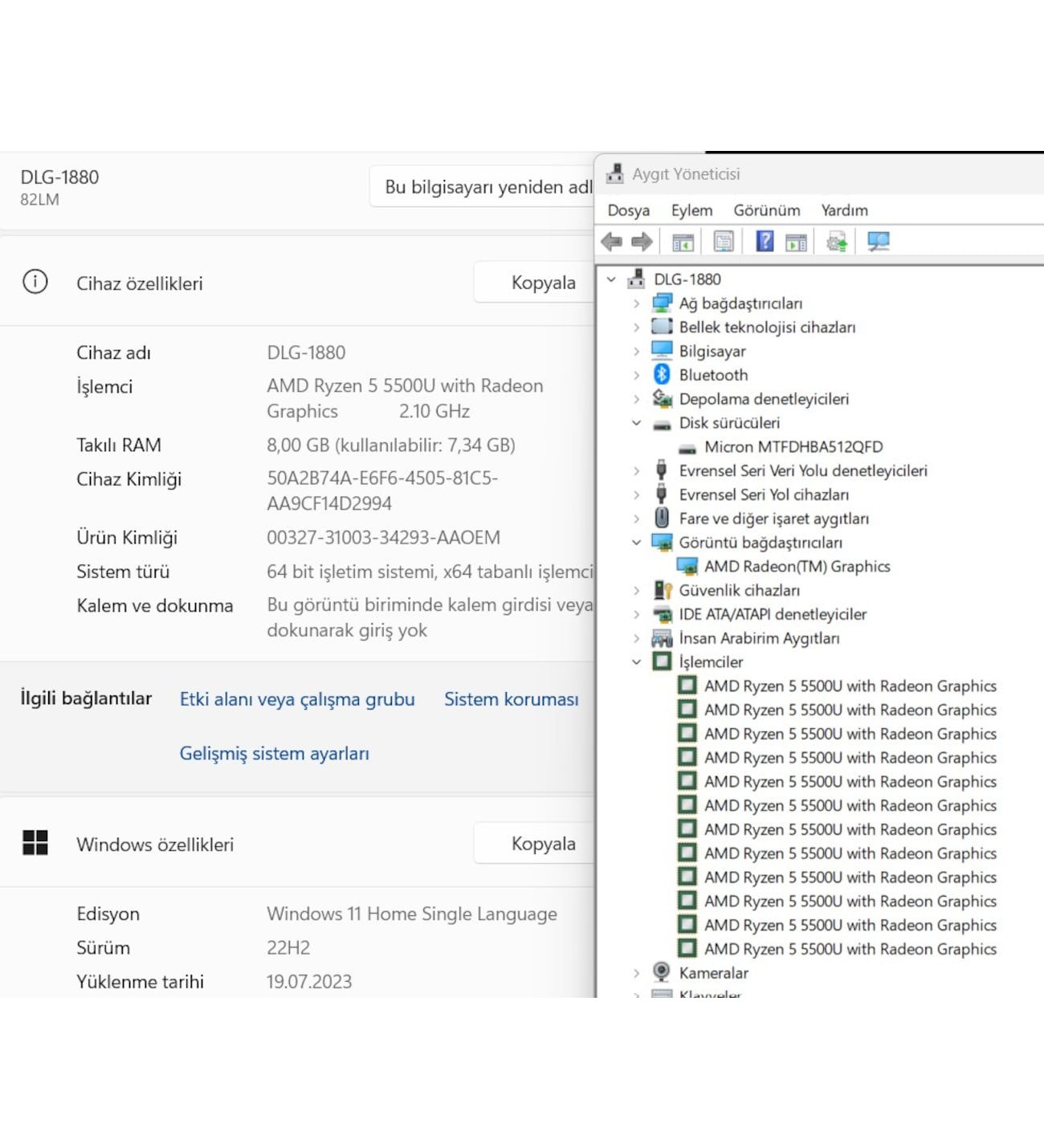1044x1148 pixels.
Task: Open Gelişmiş sistem ayarları link
Action: tap(274, 753)
